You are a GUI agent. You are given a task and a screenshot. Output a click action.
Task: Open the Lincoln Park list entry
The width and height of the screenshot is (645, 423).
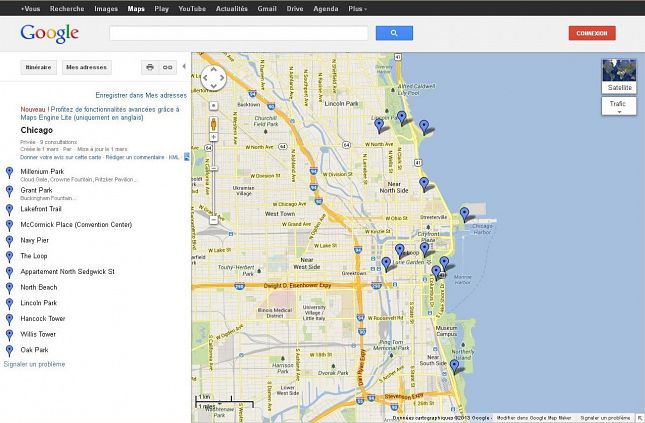click(x=38, y=302)
